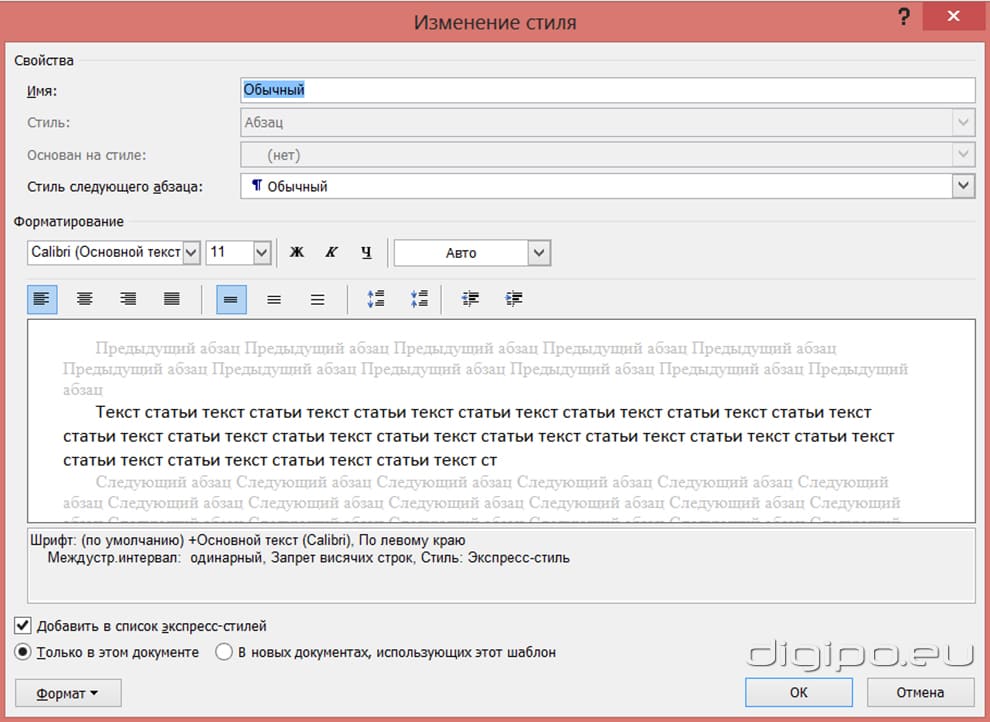Toggle bold formatting (Ж button)

[x=296, y=253]
